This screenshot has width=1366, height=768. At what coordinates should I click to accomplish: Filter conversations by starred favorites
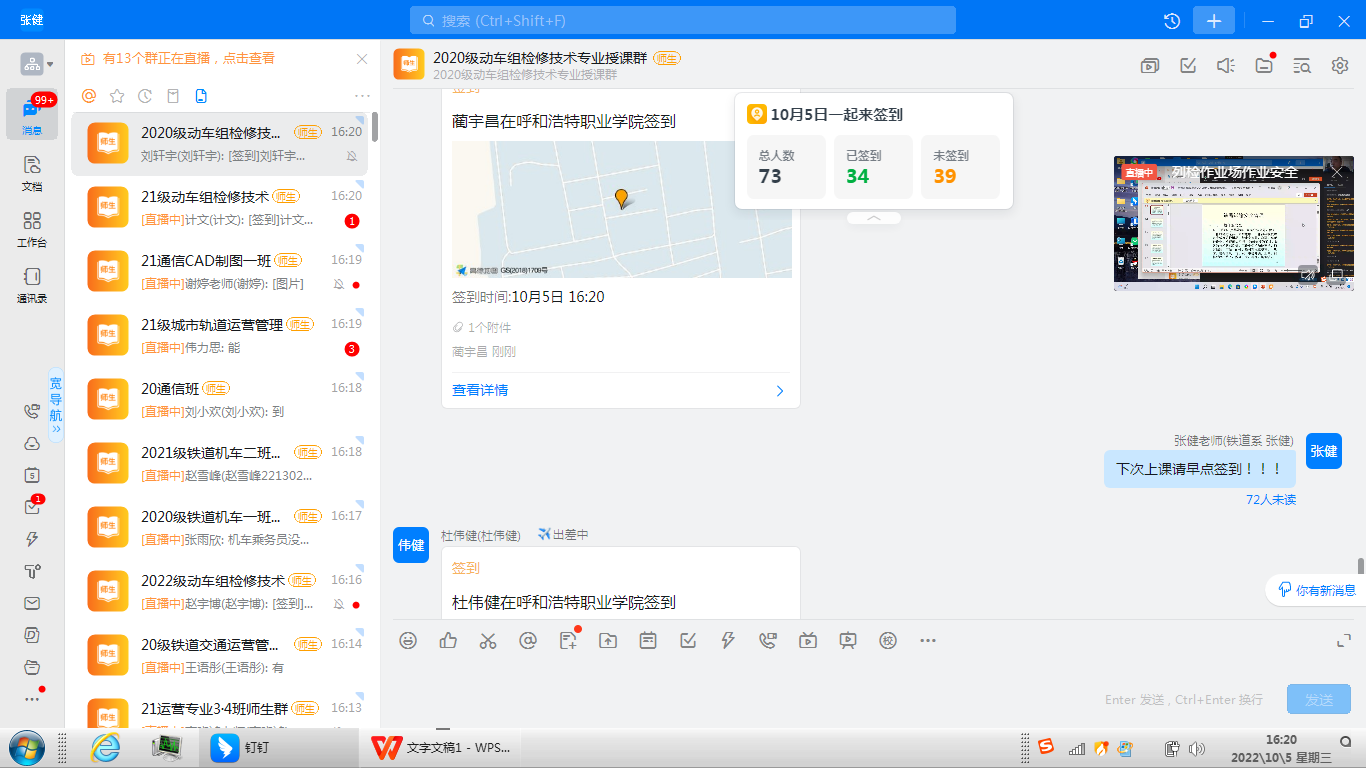tap(117, 96)
